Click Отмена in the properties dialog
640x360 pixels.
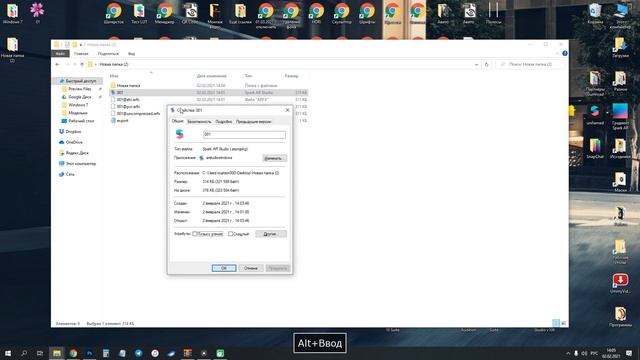[x=251, y=268]
